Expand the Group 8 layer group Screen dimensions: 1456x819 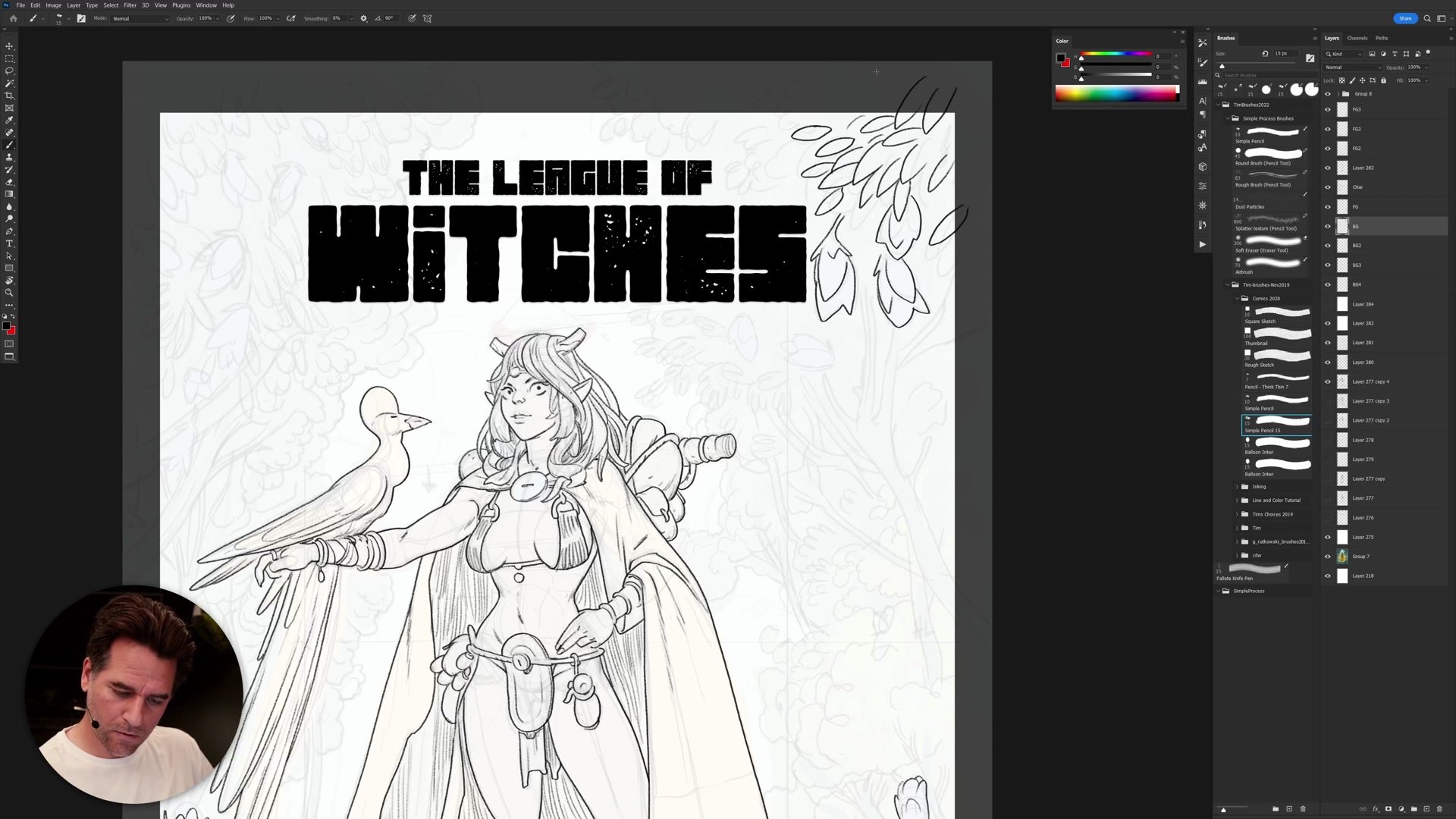click(1338, 94)
